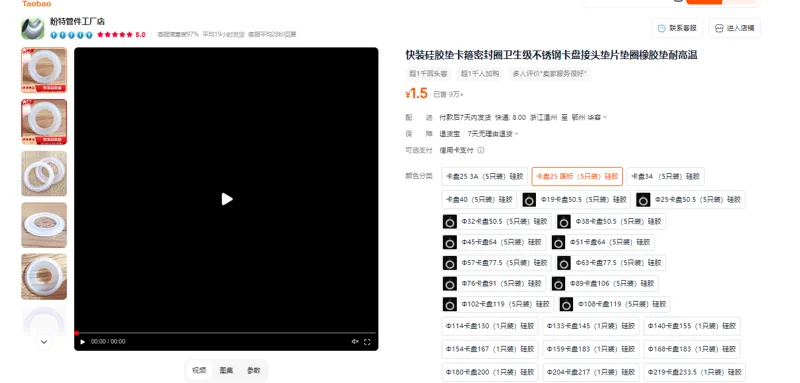Click the 退货宝 label
The width and height of the screenshot is (800, 383).
449,134
